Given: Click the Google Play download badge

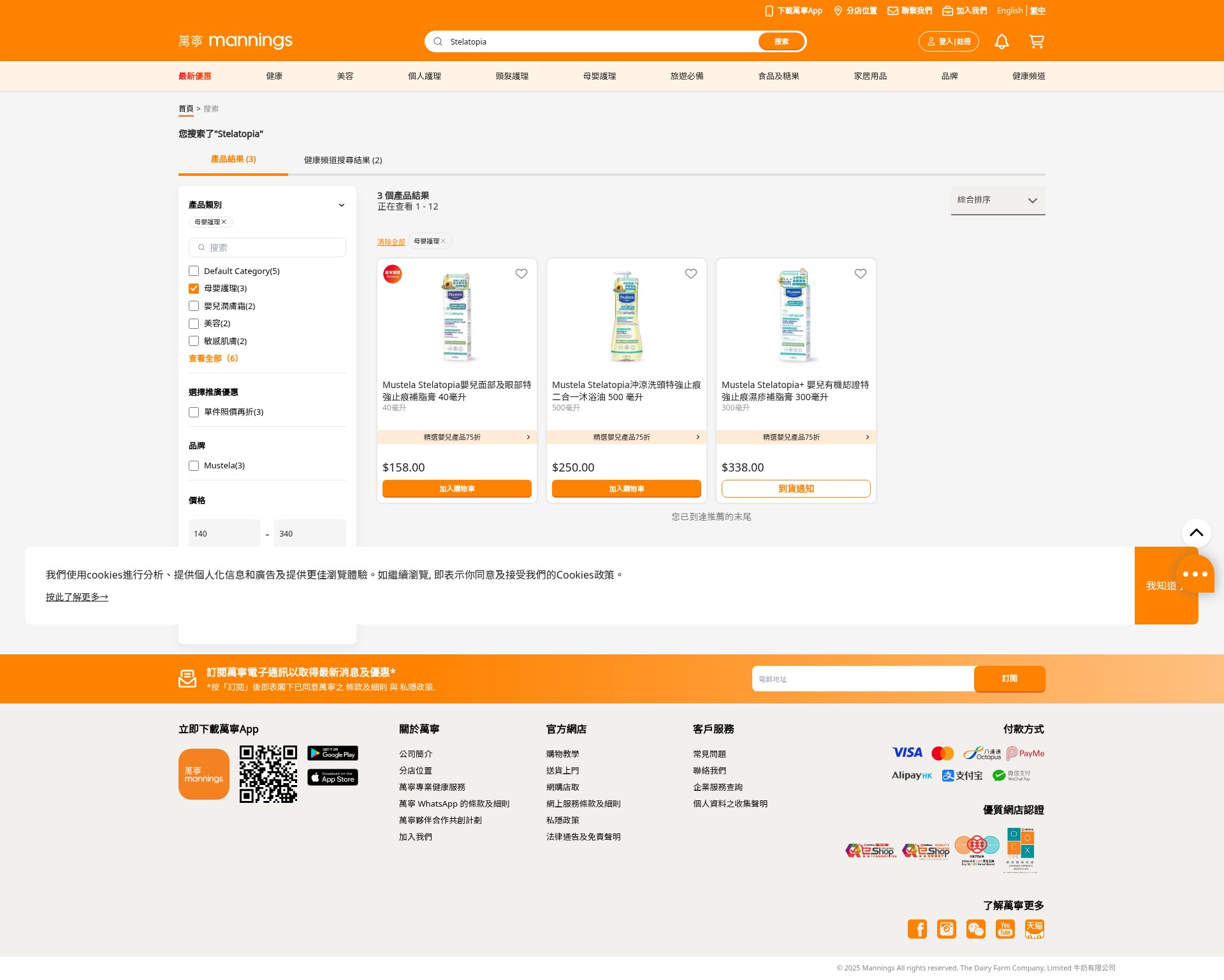Looking at the screenshot, I should (x=333, y=753).
